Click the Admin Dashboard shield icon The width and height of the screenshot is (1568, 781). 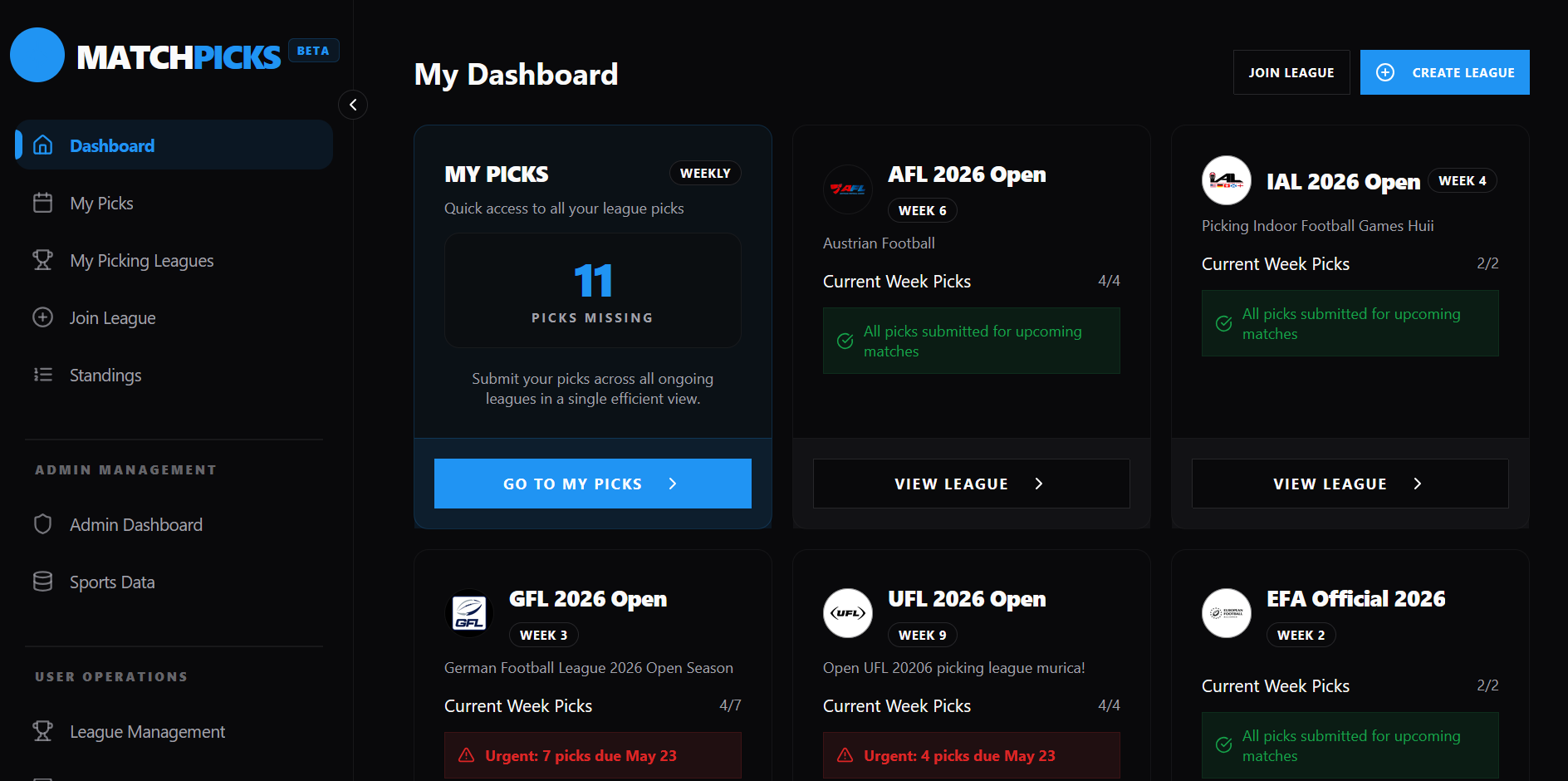click(42, 524)
